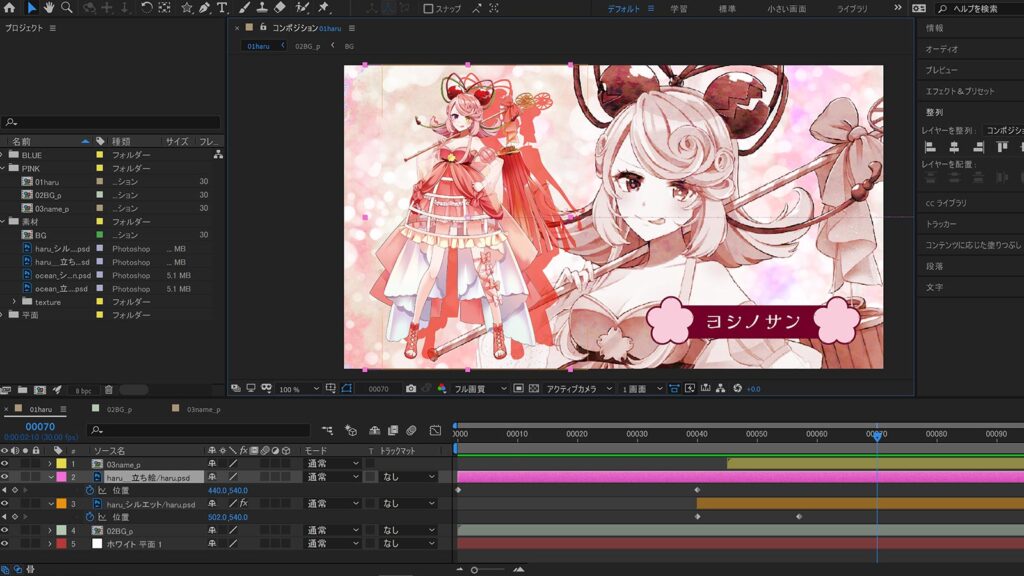Open the composition flowchart icon in viewer
This screenshot has height=576, width=1024.
coord(720,389)
